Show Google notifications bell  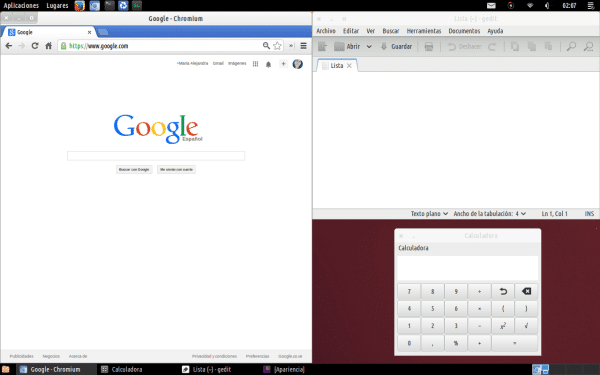tap(268, 64)
